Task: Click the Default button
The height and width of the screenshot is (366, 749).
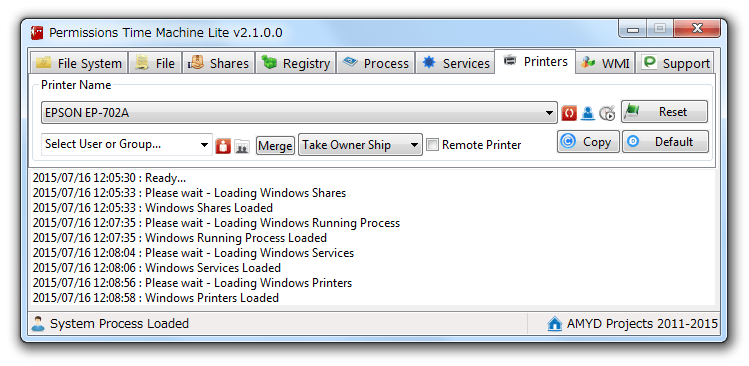Action: click(665, 142)
